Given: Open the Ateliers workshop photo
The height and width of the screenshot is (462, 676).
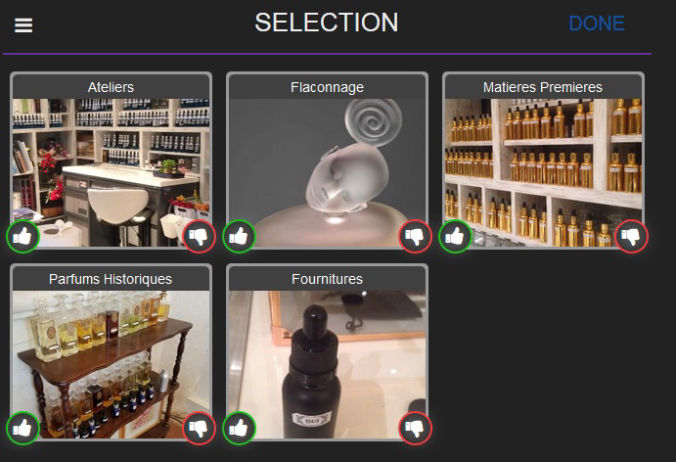Looking at the screenshot, I should (x=111, y=172).
